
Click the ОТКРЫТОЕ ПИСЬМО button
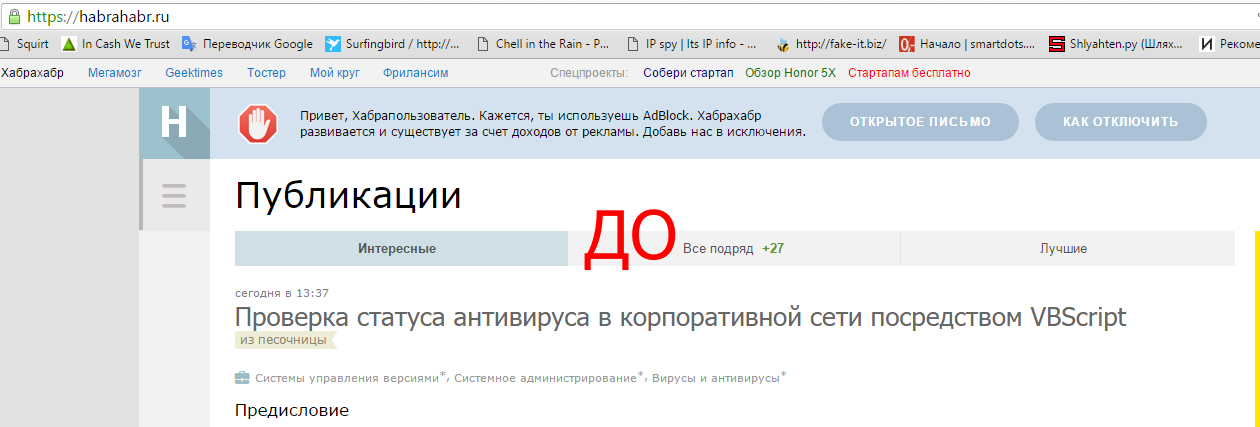920,122
